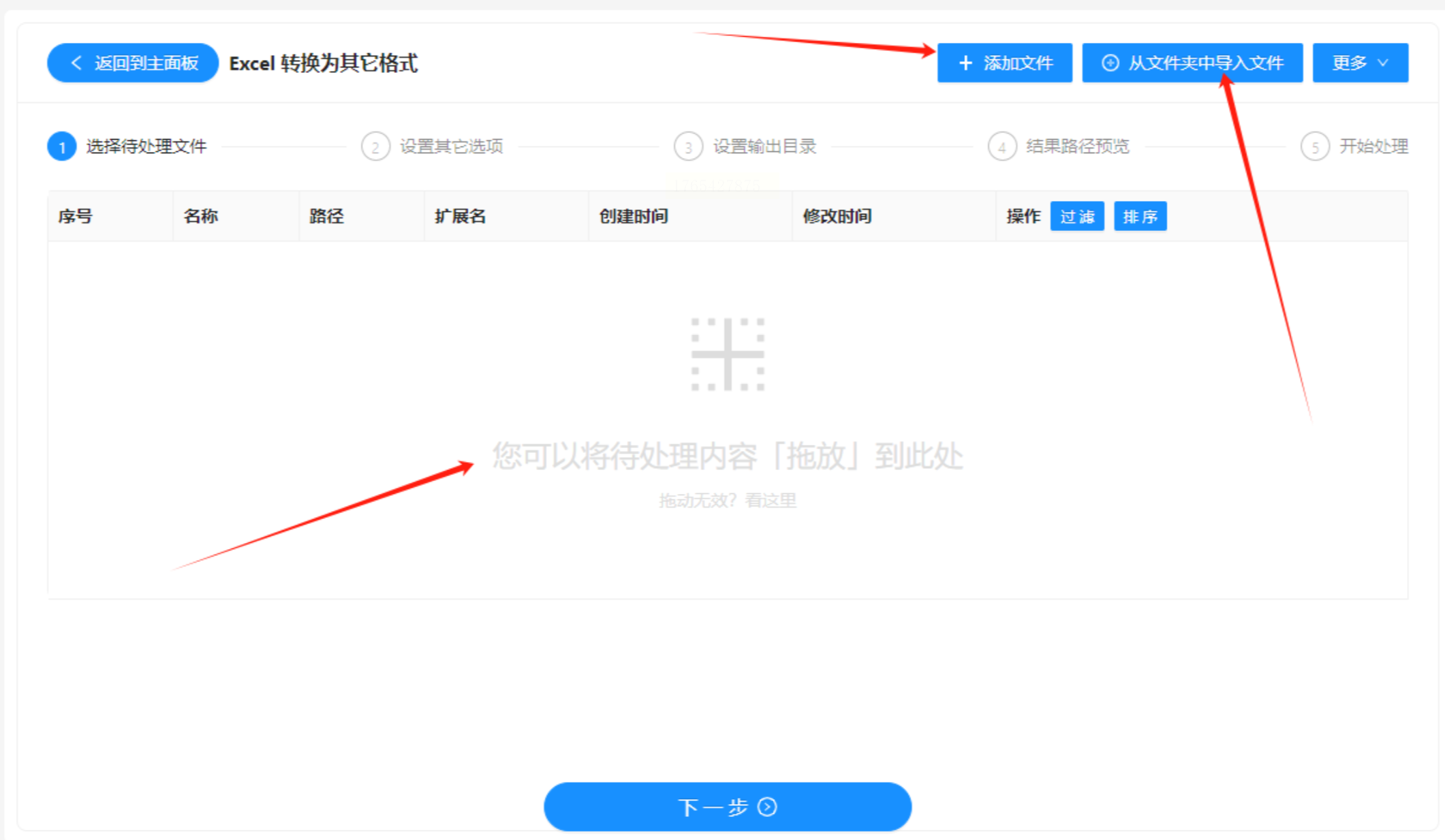Screen dimensions: 1445x840
Task: Go to step 结果路径预览
Action: point(1077,146)
